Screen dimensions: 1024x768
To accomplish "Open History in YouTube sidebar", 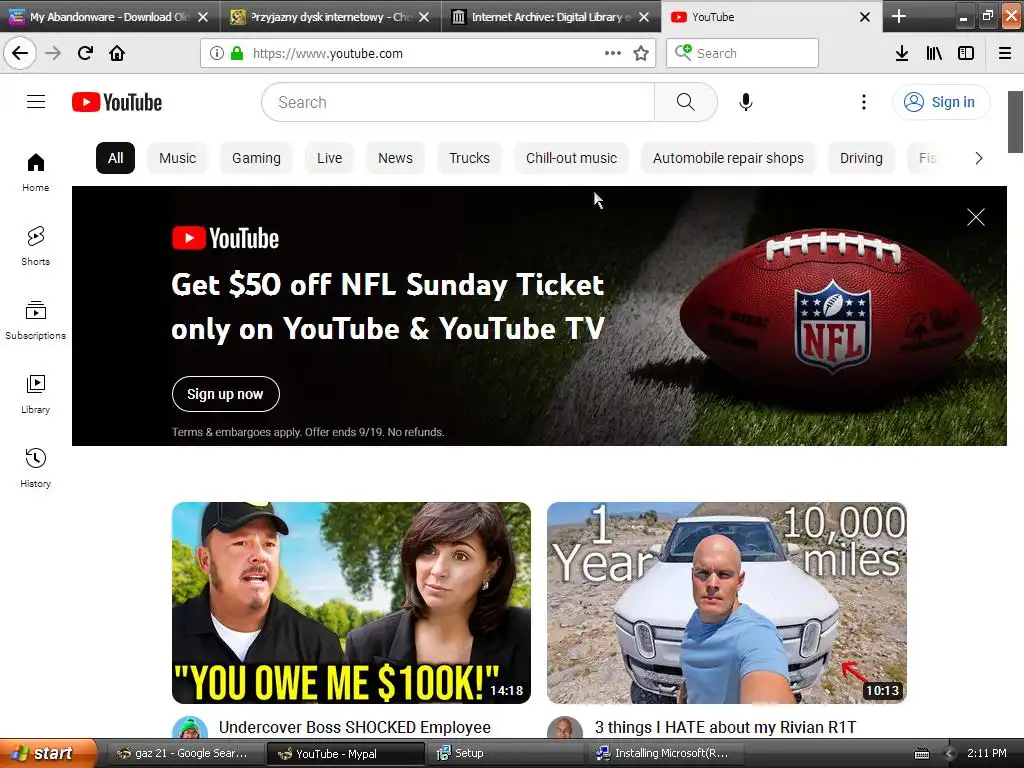I will coord(36,468).
